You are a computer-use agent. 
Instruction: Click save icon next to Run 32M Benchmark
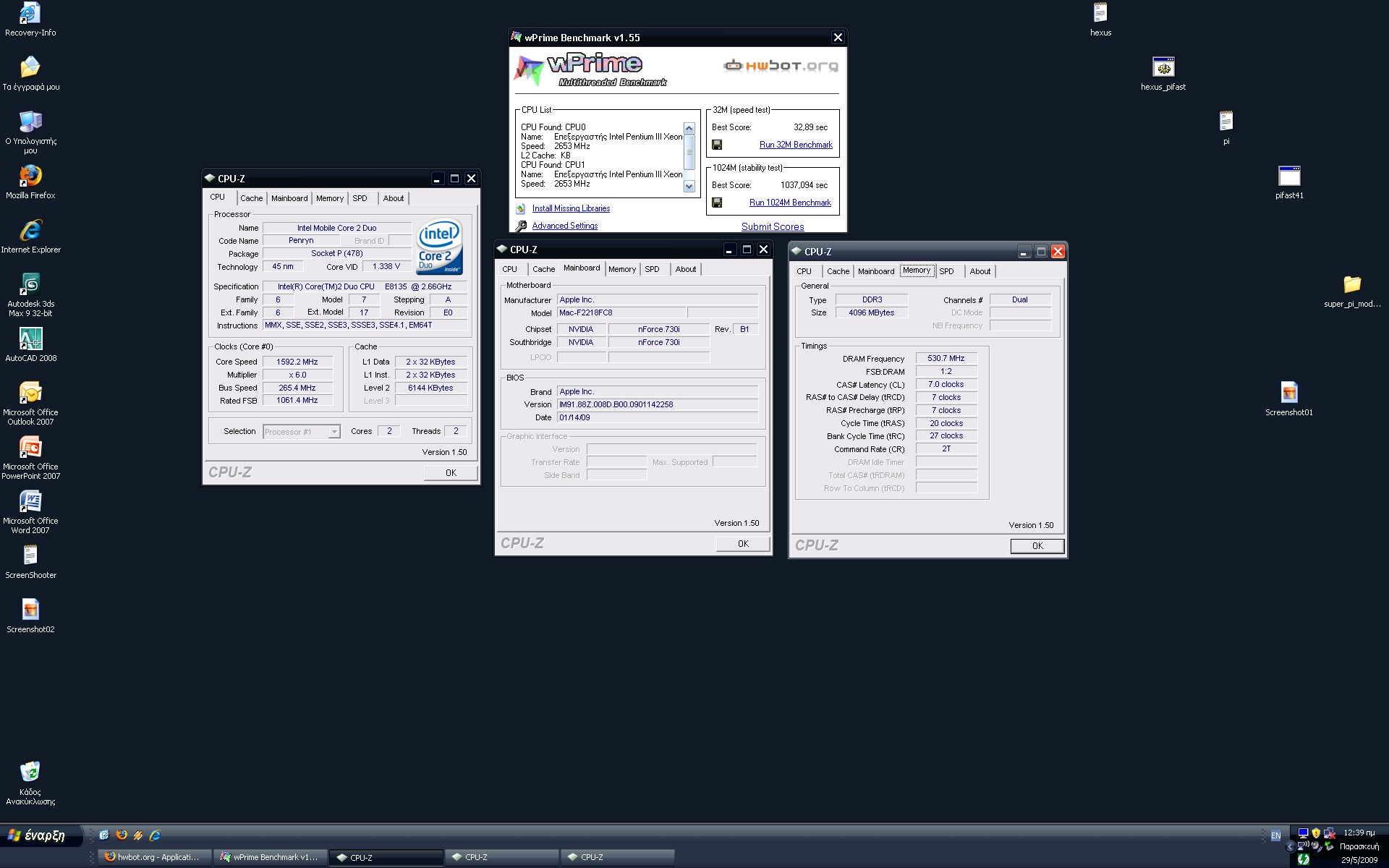(717, 145)
